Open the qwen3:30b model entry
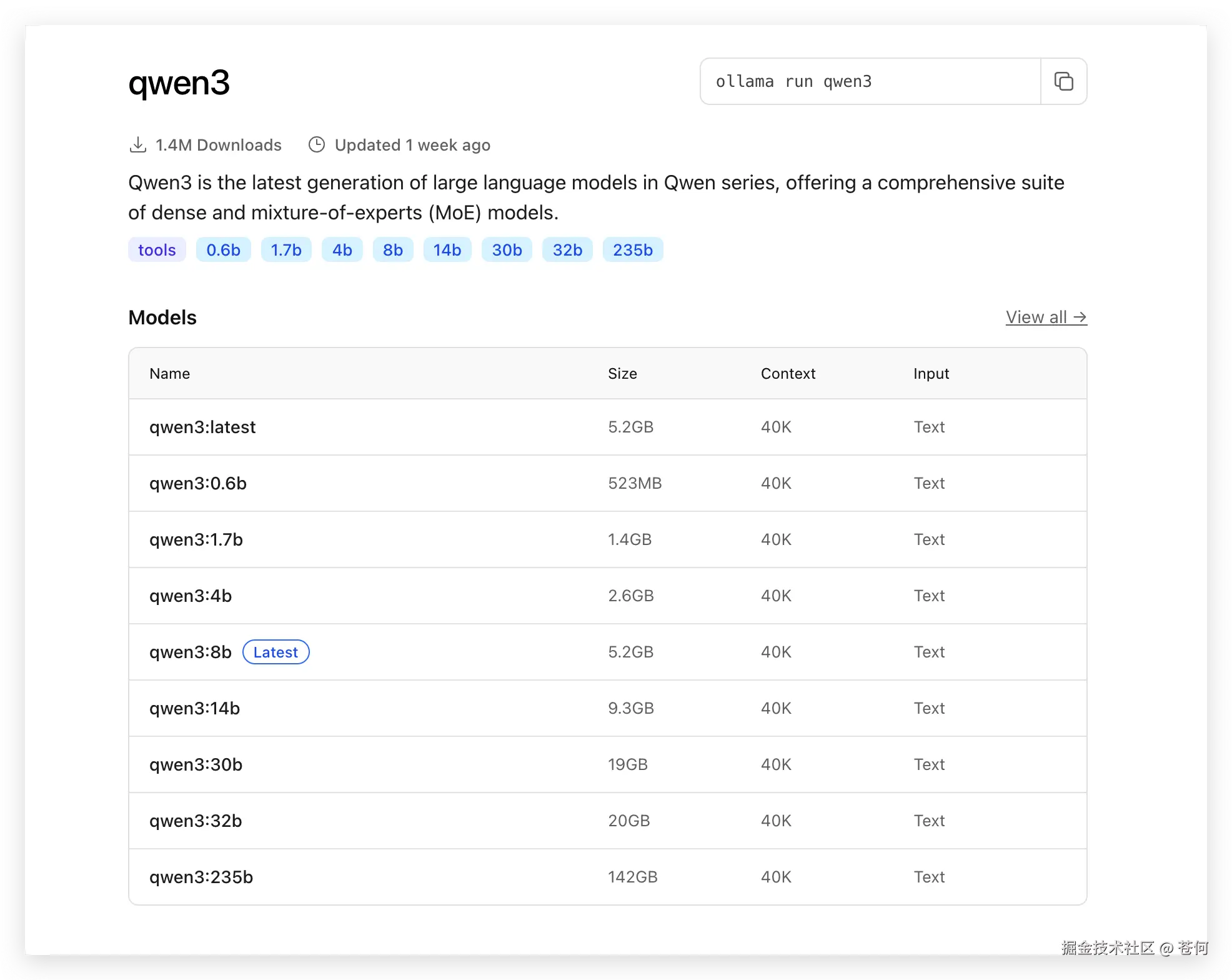The width and height of the screenshot is (1232, 980). pyautogui.click(x=196, y=765)
